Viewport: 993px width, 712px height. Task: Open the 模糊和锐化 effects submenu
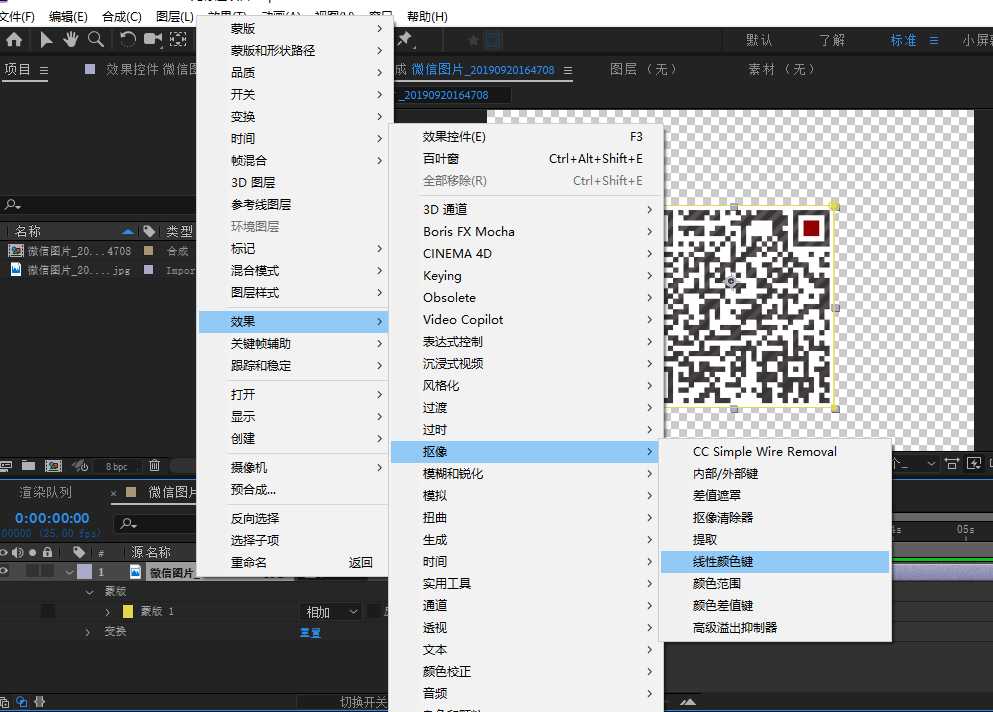click(526, 473)
